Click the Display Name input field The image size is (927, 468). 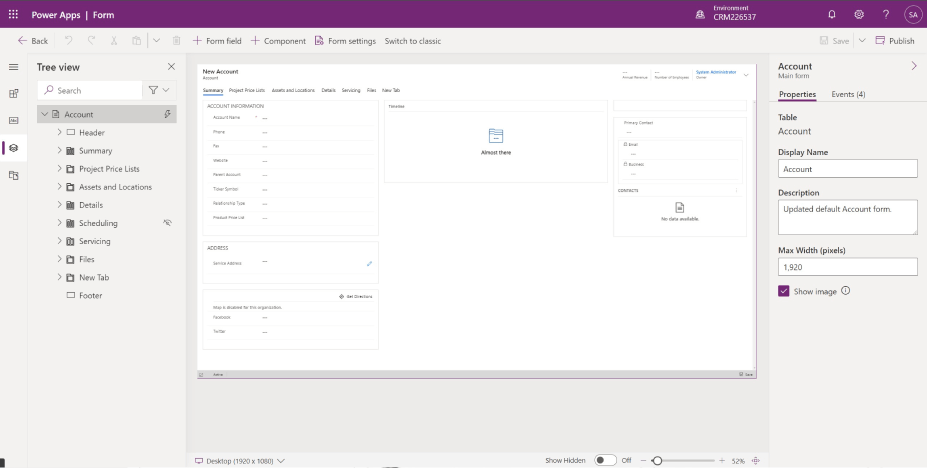[x=848, y=168]
